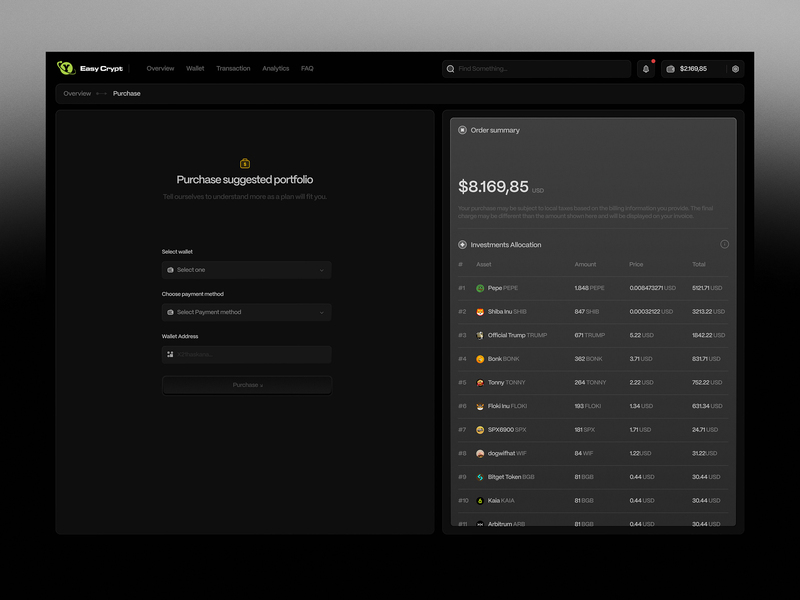This screenshot has width=800, height=600.
Task: Click the 181 SPX amount
Action: (x=585, y=430)
